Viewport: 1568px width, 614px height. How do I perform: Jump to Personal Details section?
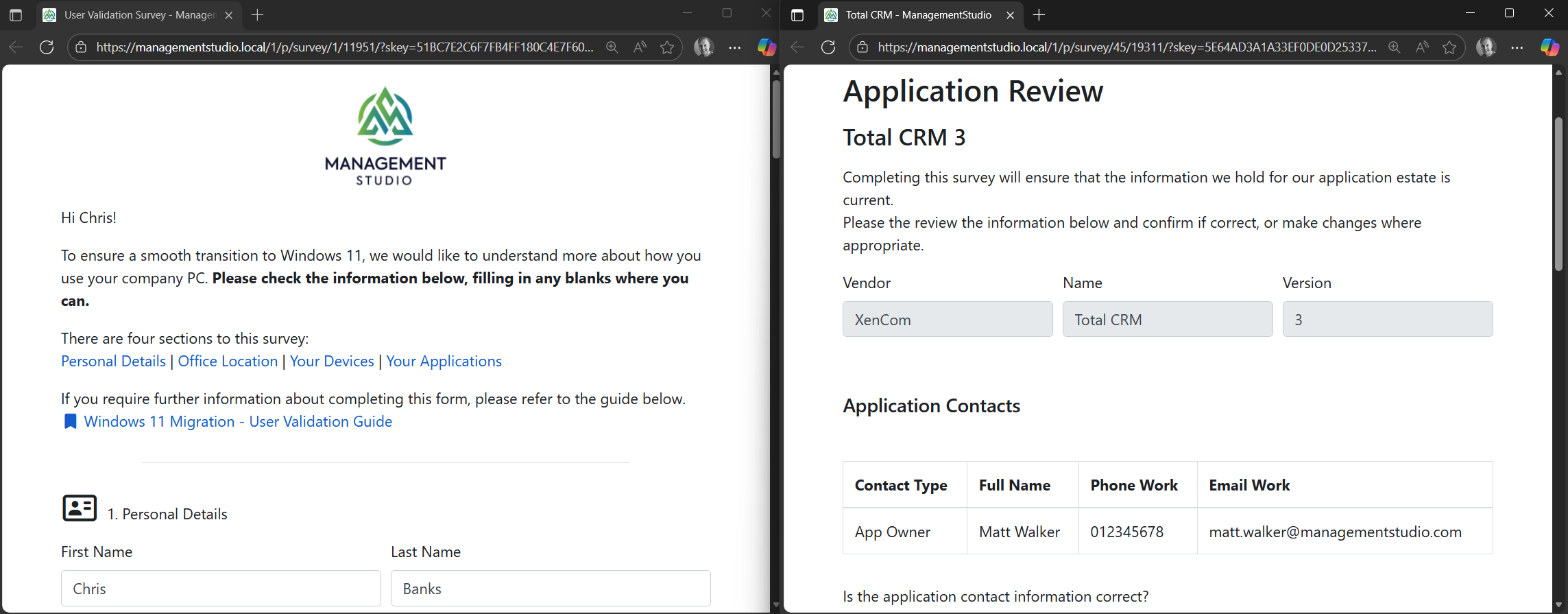pyautogui.click(x=114, y=361)
